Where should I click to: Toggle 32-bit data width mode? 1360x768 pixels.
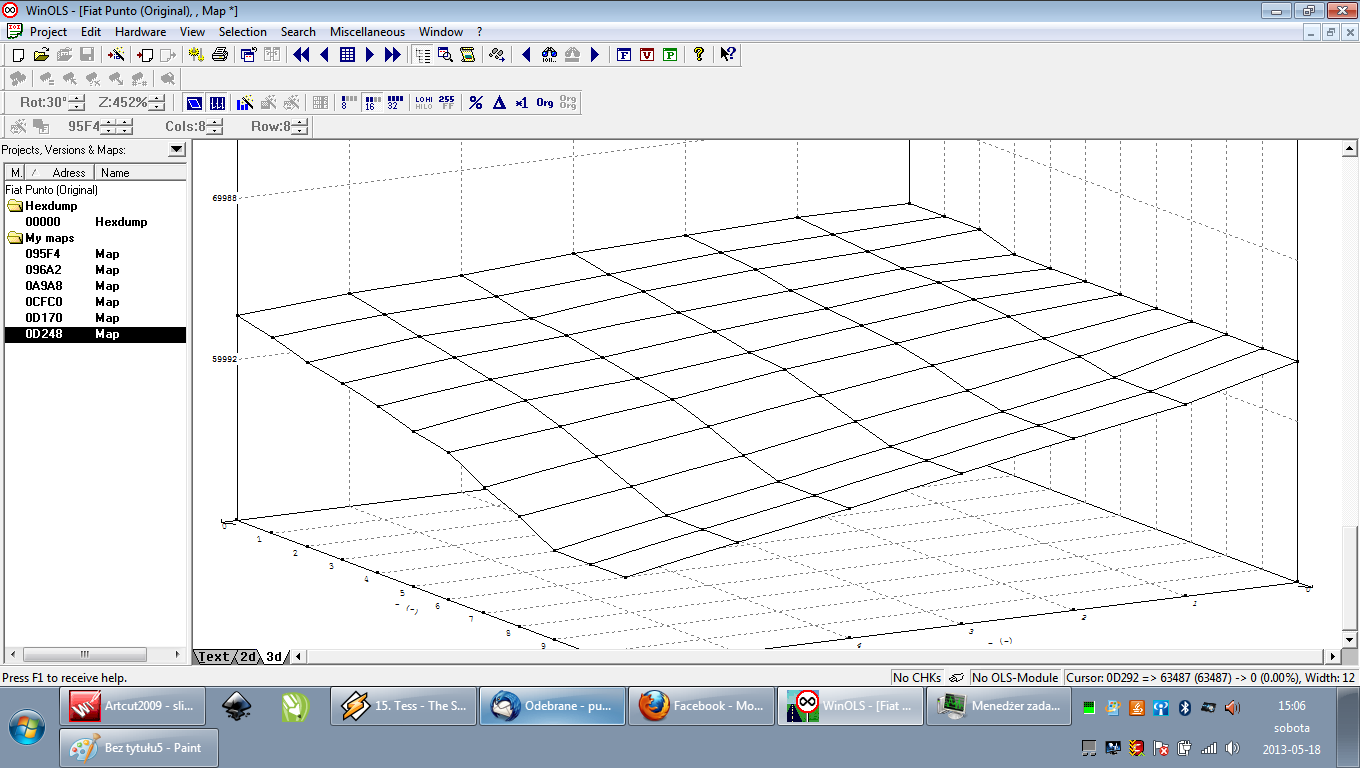pos(393,102)
